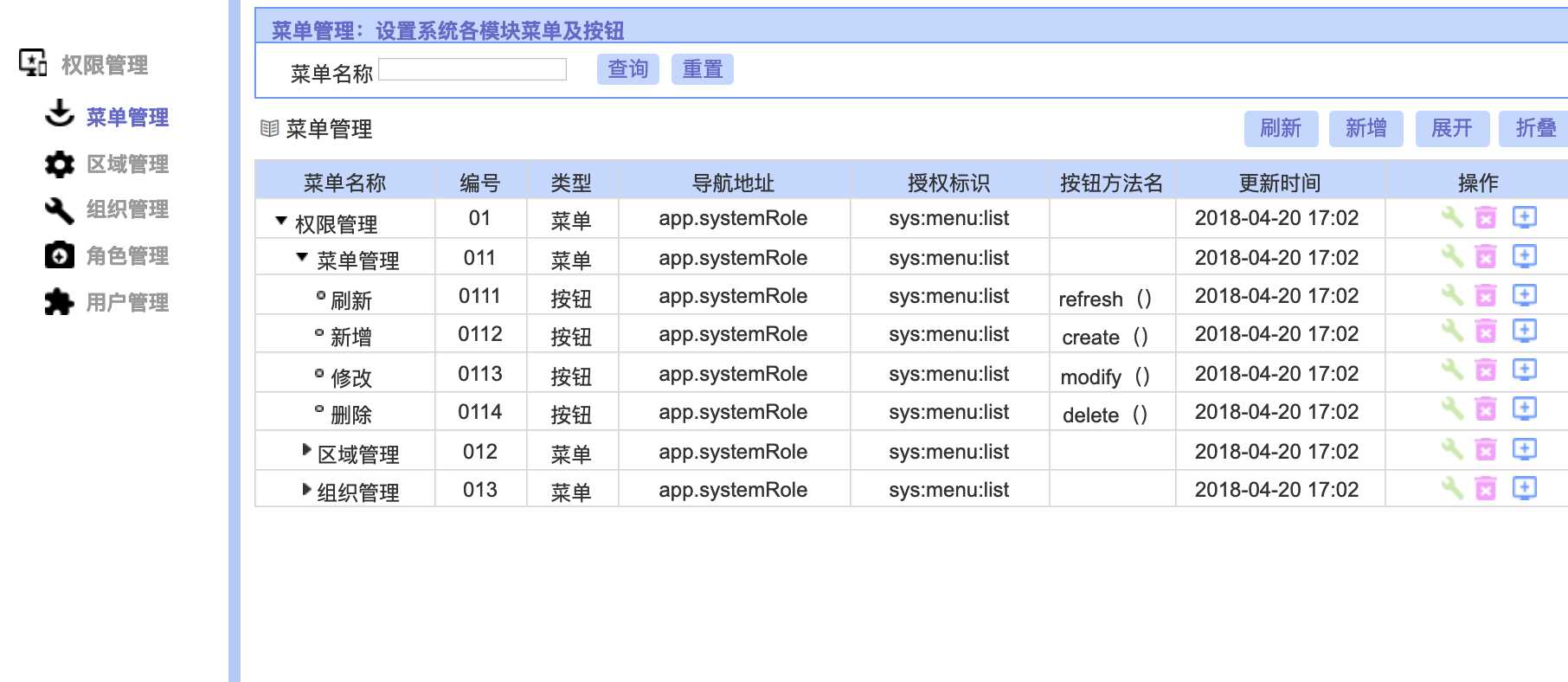Image resolution: width=1568 pixels, height=682 pixels.
Task: Open 用户管理 in the sidebar
Action: 127,302
